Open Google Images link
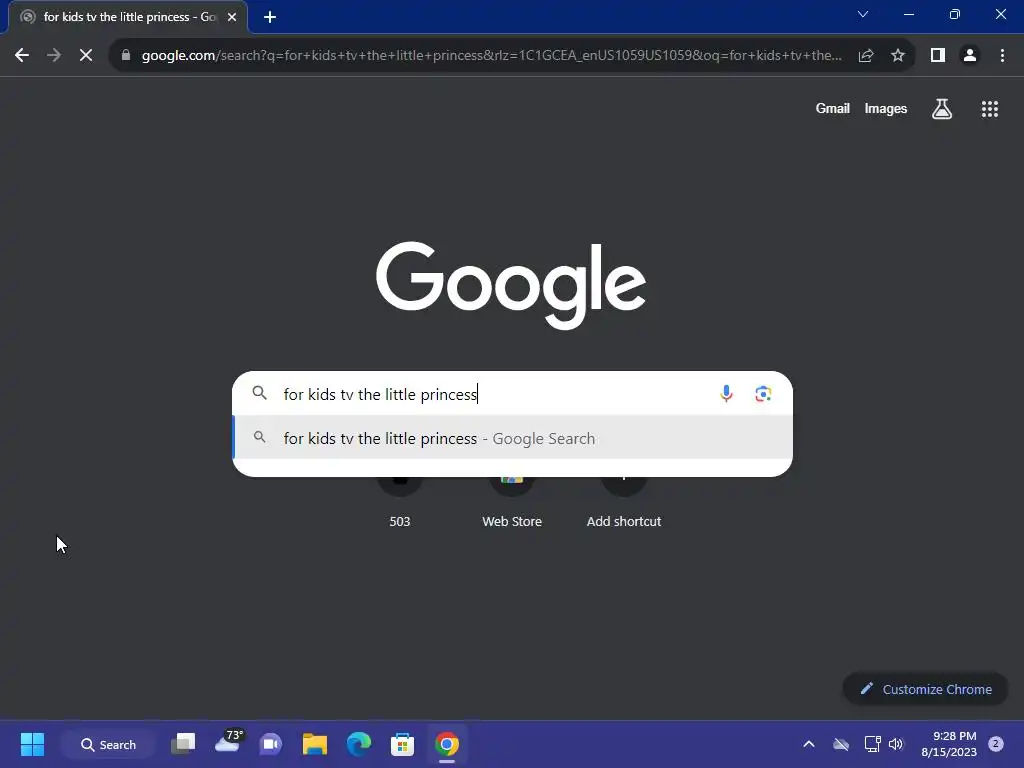 [886, 109]
